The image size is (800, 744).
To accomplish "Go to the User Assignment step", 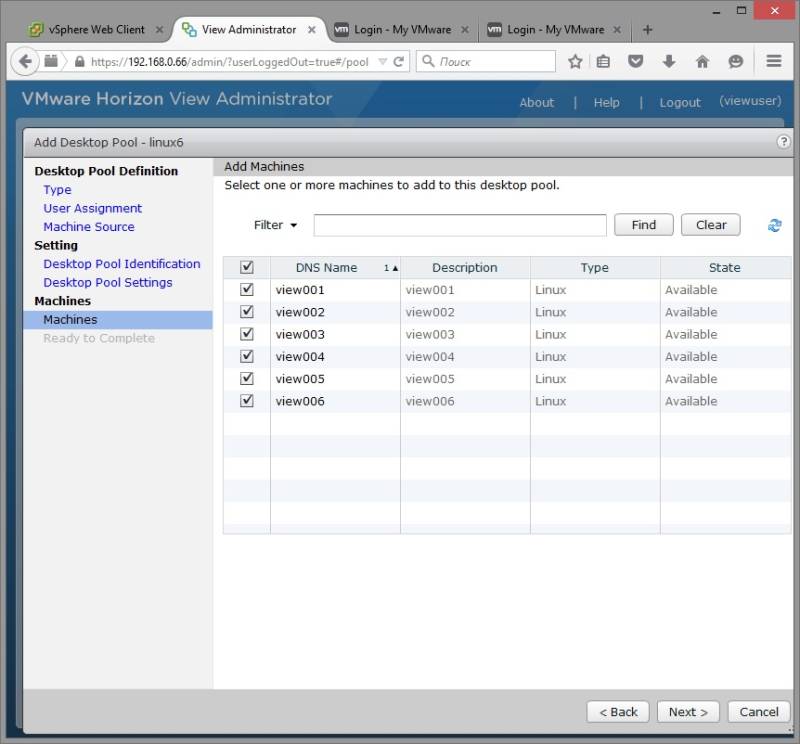I will 92,208.
